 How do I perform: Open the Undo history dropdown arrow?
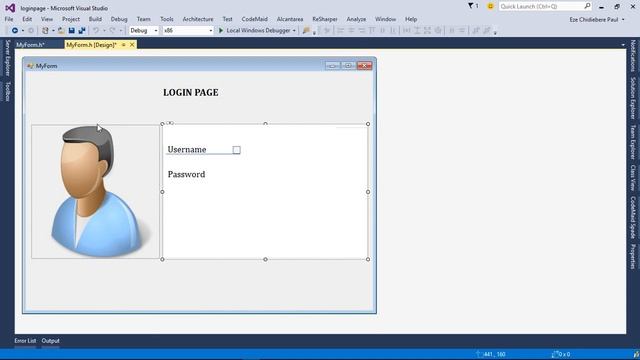tap(104, 31)
